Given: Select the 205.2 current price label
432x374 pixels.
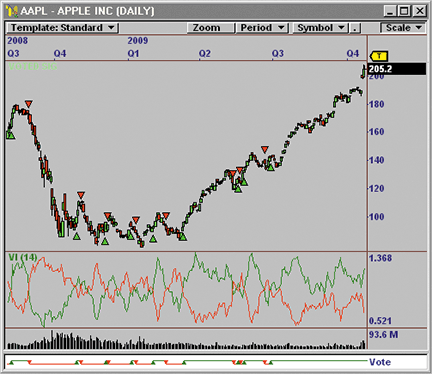Looking at the screenshot, I should [397, 69].
